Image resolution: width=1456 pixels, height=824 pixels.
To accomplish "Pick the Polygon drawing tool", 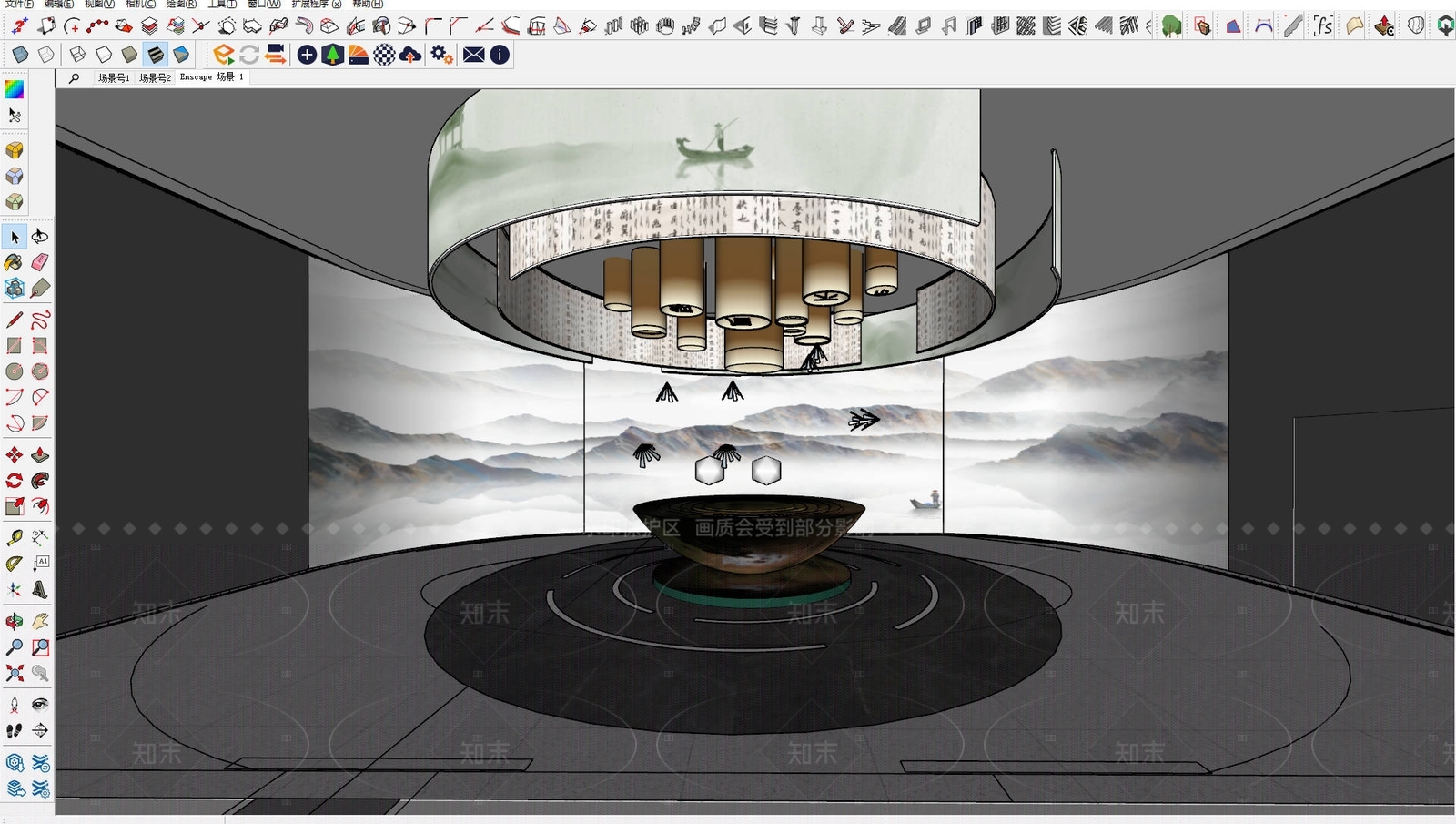I will [40, 371].
